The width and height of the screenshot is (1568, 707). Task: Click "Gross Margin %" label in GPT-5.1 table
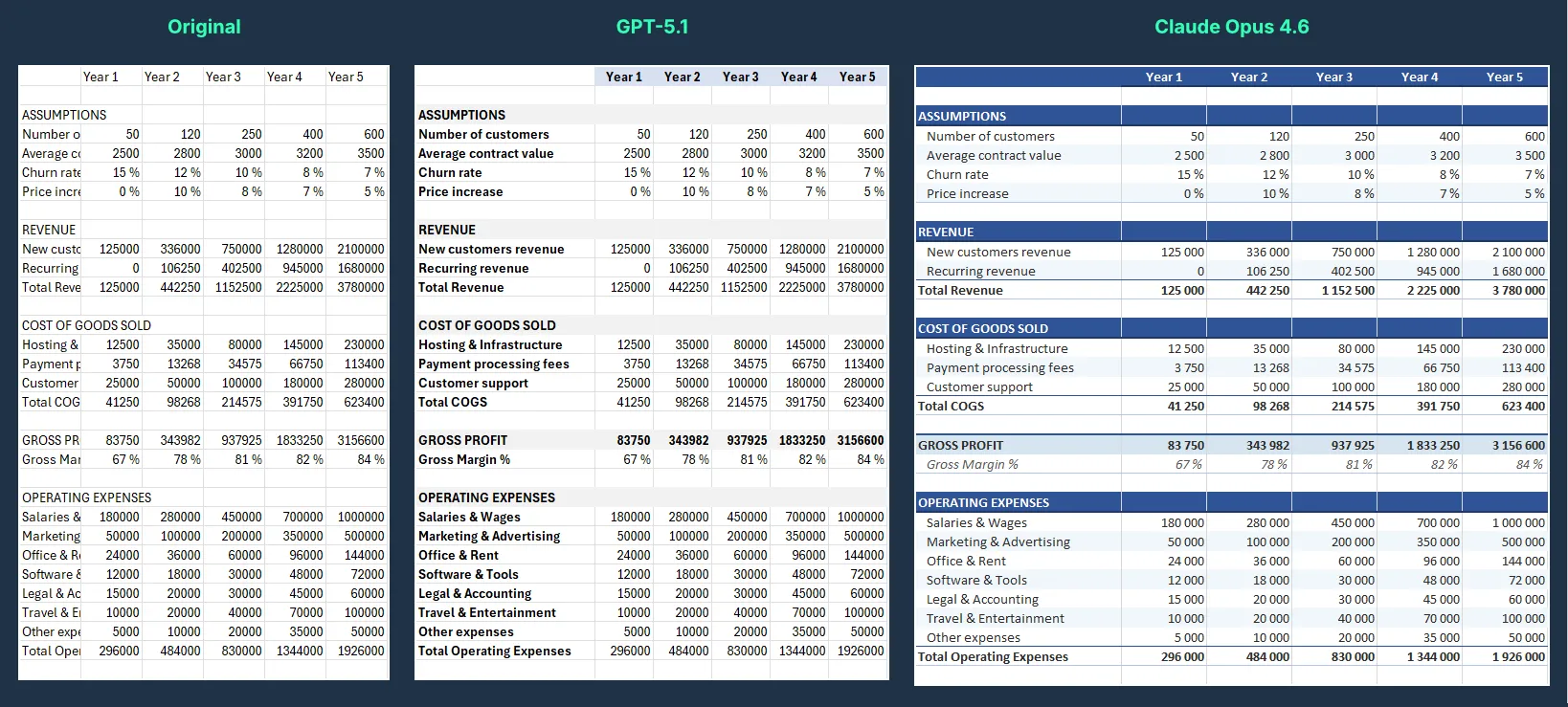(464, 459)
